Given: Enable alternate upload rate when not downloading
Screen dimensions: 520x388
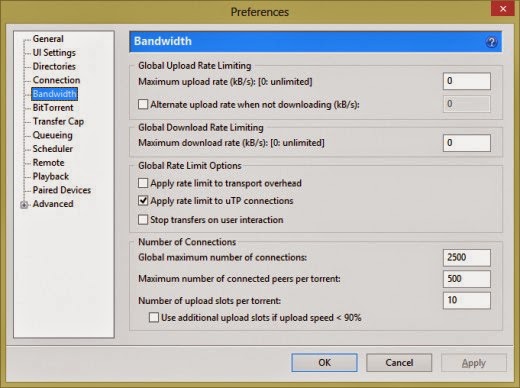Looking at the screenshot, I should pos(143,104).
